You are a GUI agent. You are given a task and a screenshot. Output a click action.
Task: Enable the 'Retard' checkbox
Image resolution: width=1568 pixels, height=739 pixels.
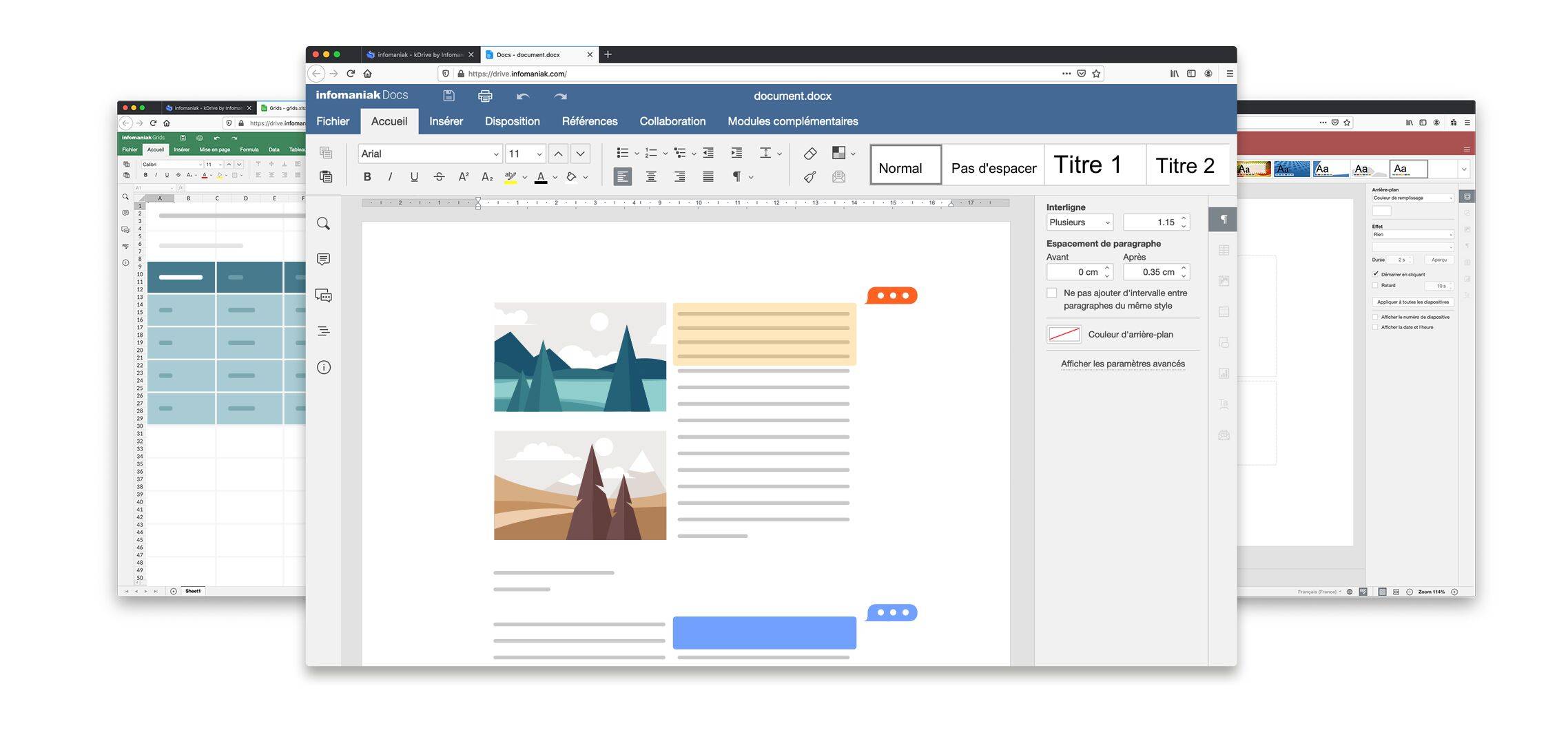point(1375,285)
